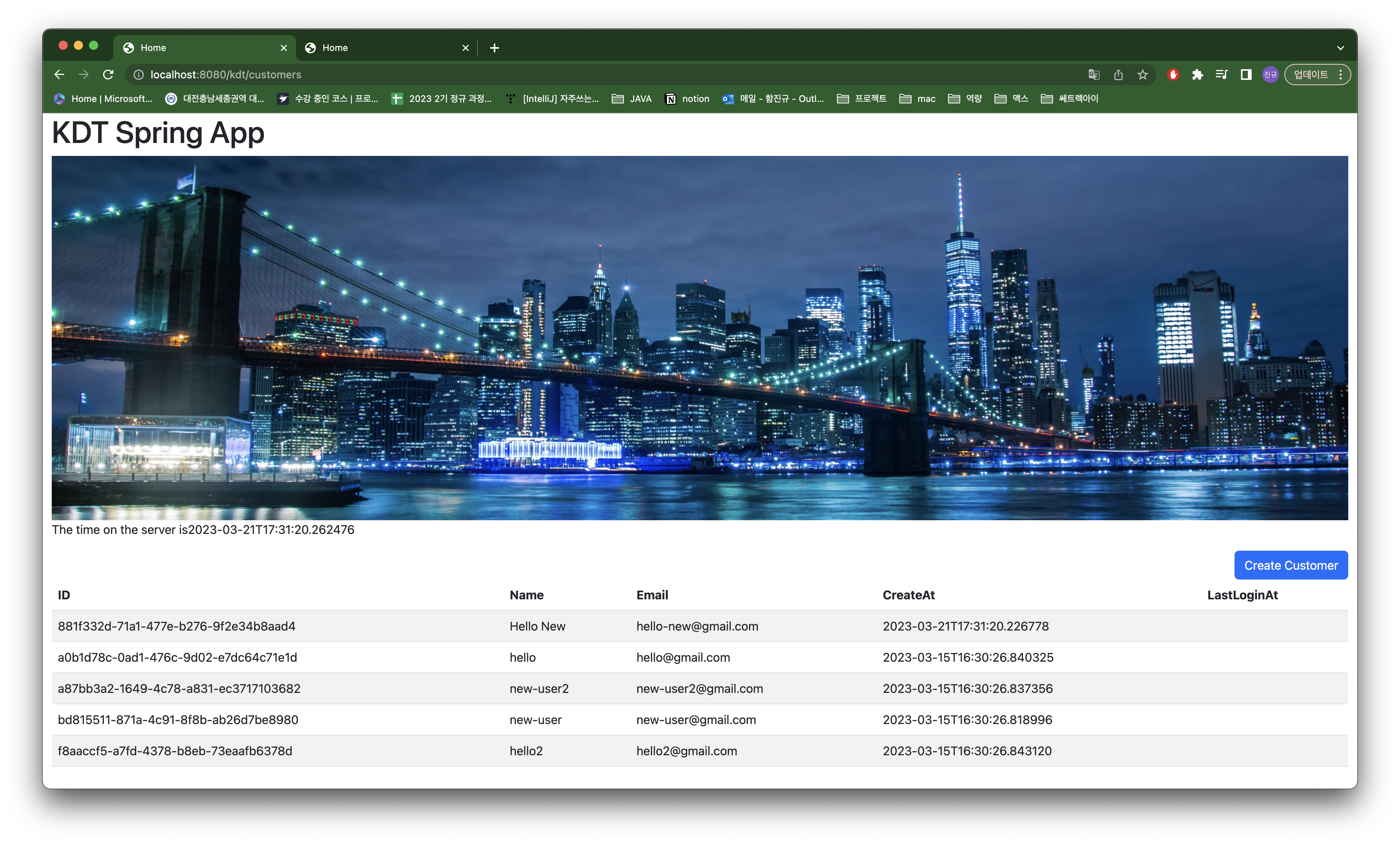Click the share page icon
This screenshot has height=845, width=1400.
(x=1118, y=75)
